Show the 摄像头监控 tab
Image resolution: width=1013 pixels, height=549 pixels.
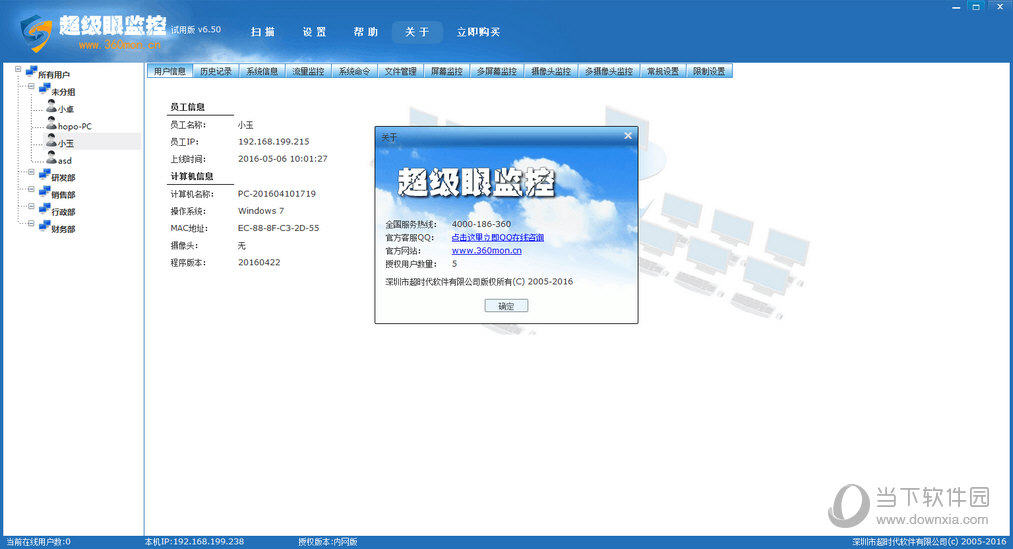[551, 71]
